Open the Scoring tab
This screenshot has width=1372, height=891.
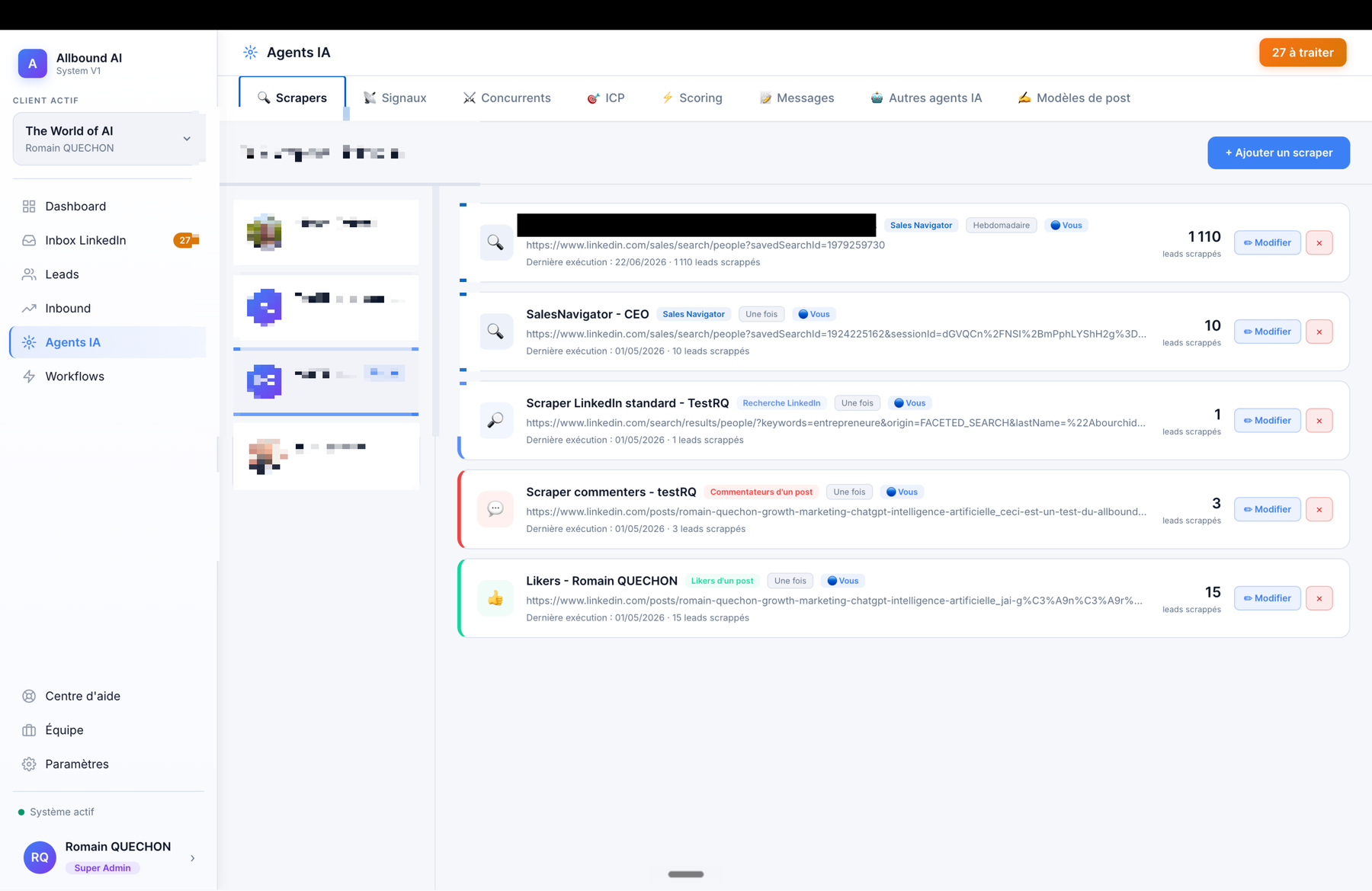point(691,98)
